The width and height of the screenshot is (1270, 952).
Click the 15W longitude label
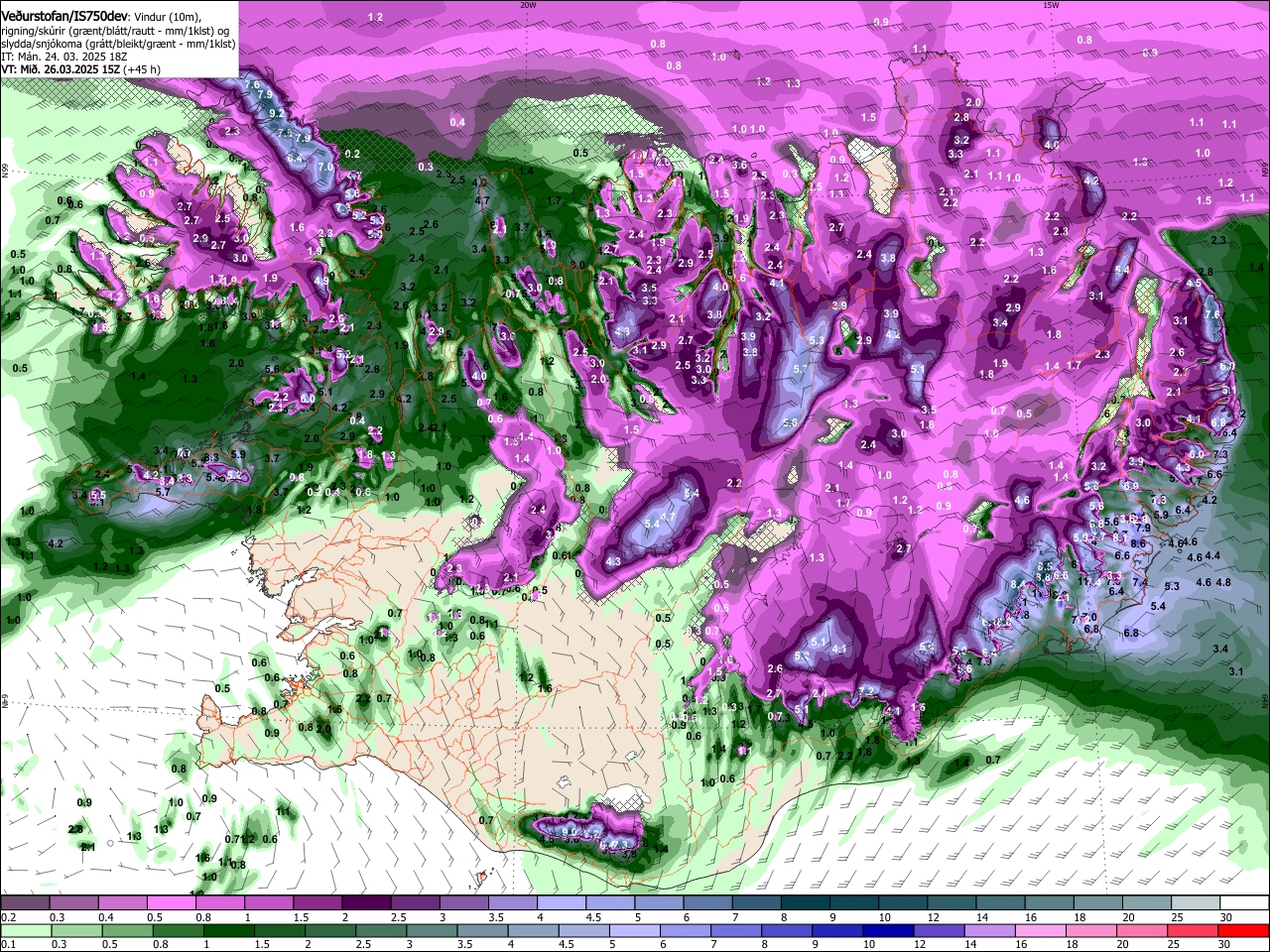tap(1051, 5)
